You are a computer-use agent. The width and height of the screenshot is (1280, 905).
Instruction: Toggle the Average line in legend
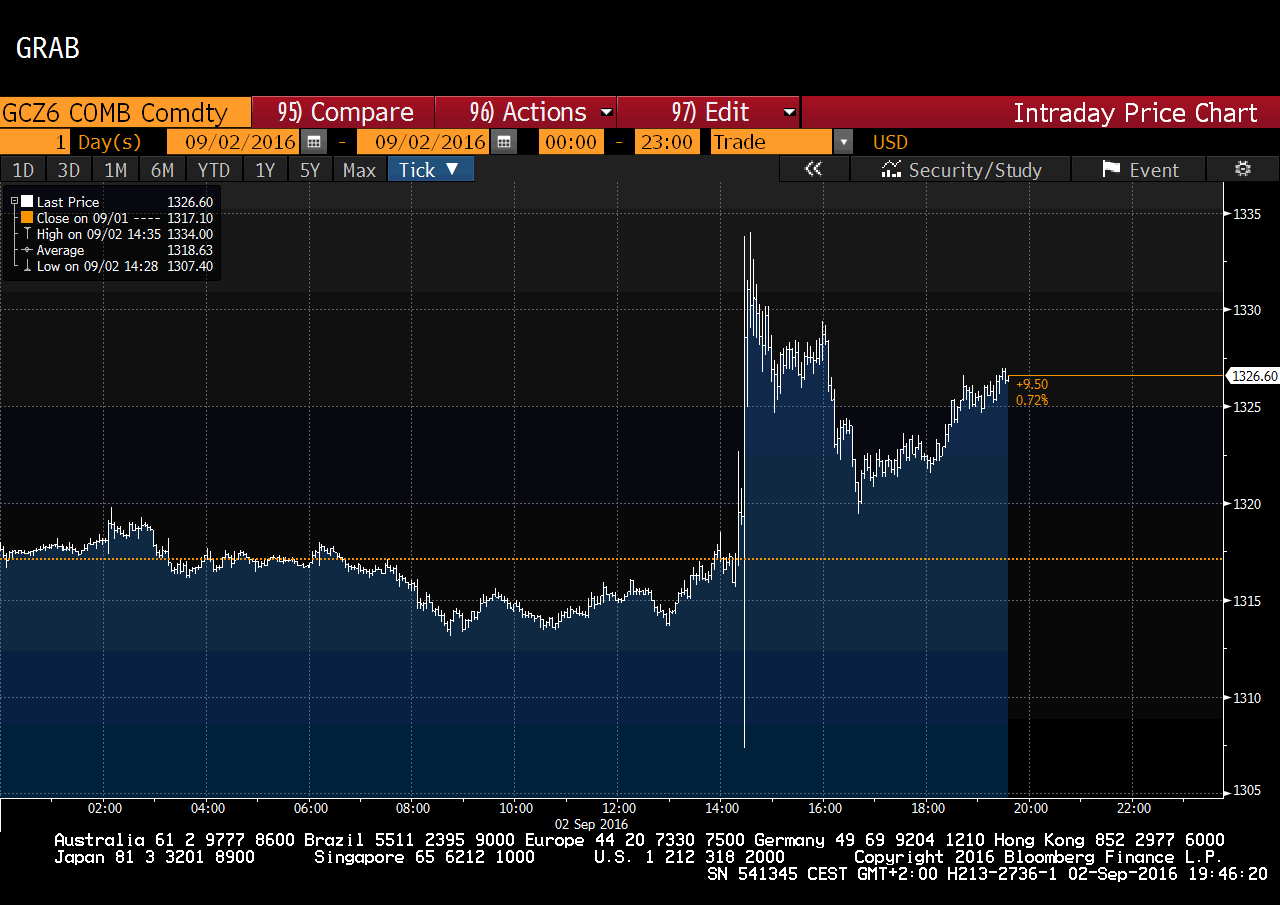tap(61, 250)
